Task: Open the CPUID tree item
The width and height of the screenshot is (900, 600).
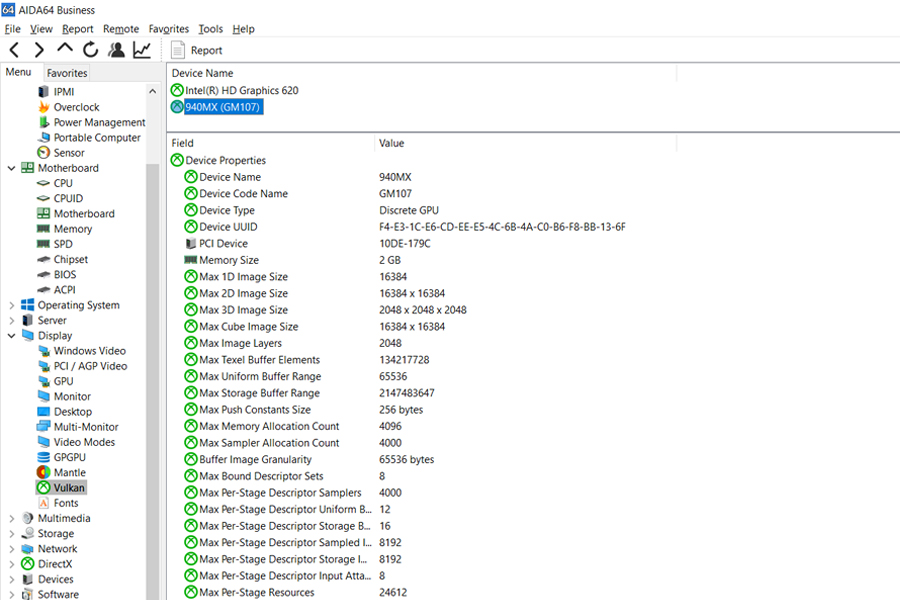Action: [68, 199]
